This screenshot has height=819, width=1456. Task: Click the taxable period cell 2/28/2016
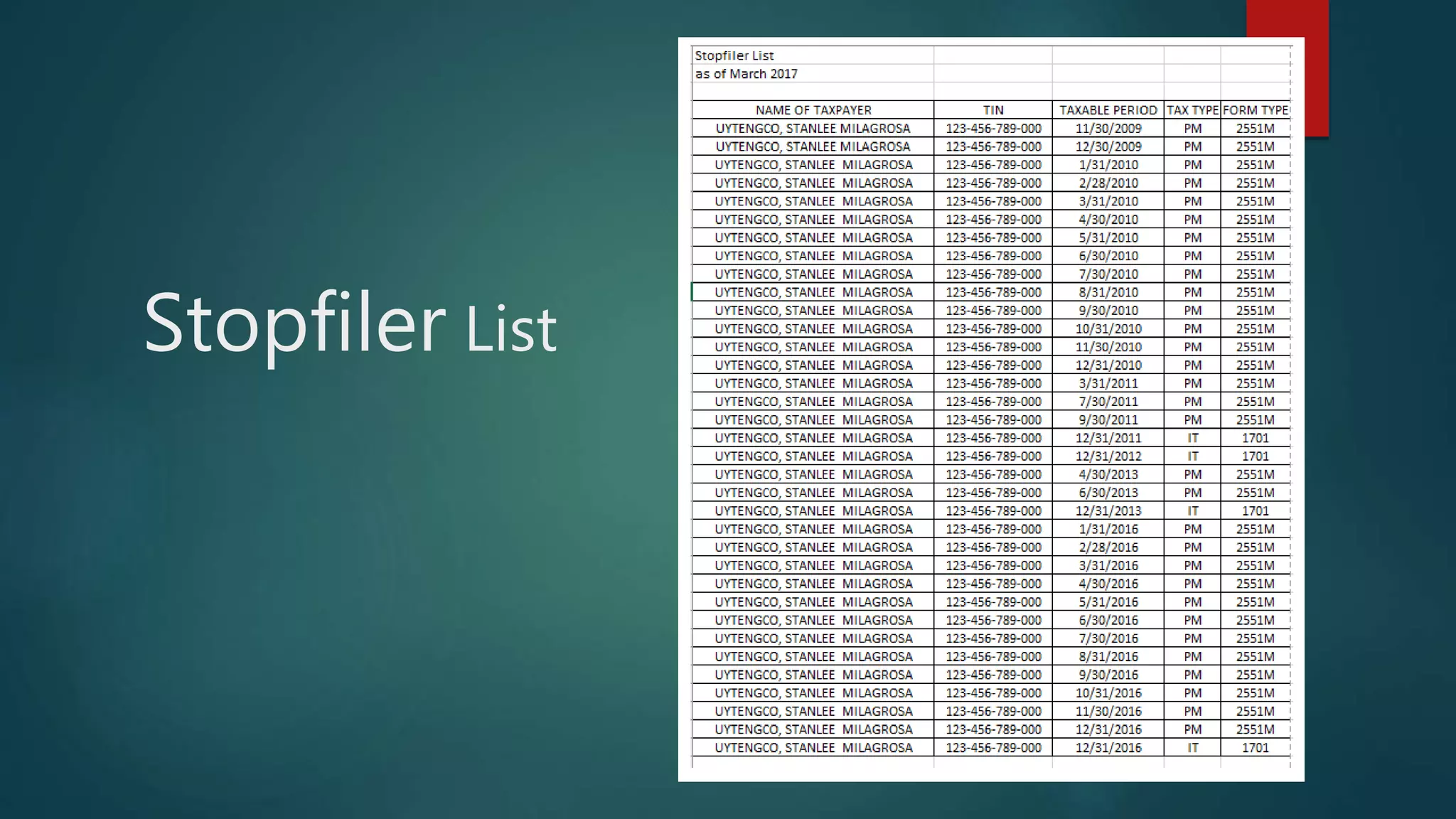point(1108,547)
